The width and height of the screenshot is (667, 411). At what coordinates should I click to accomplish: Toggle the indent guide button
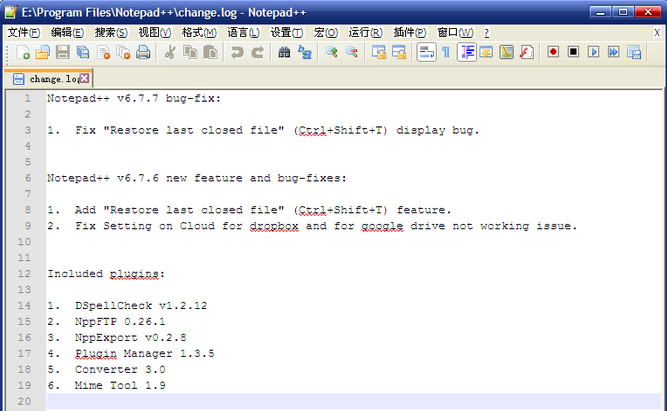click(x=467, y=52)
